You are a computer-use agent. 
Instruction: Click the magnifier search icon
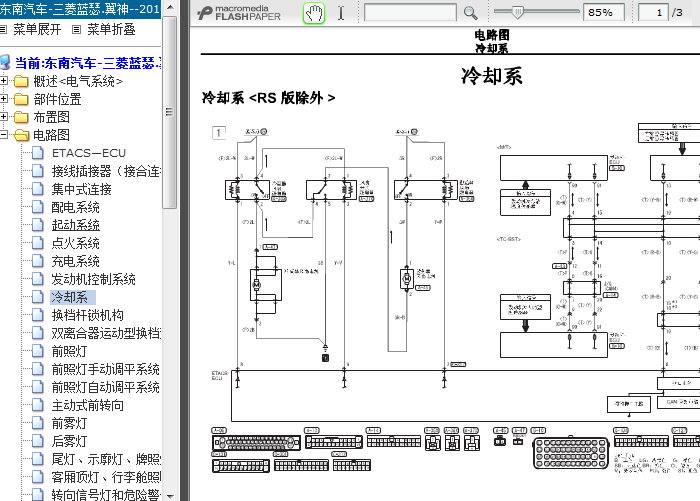click(471, 13)
